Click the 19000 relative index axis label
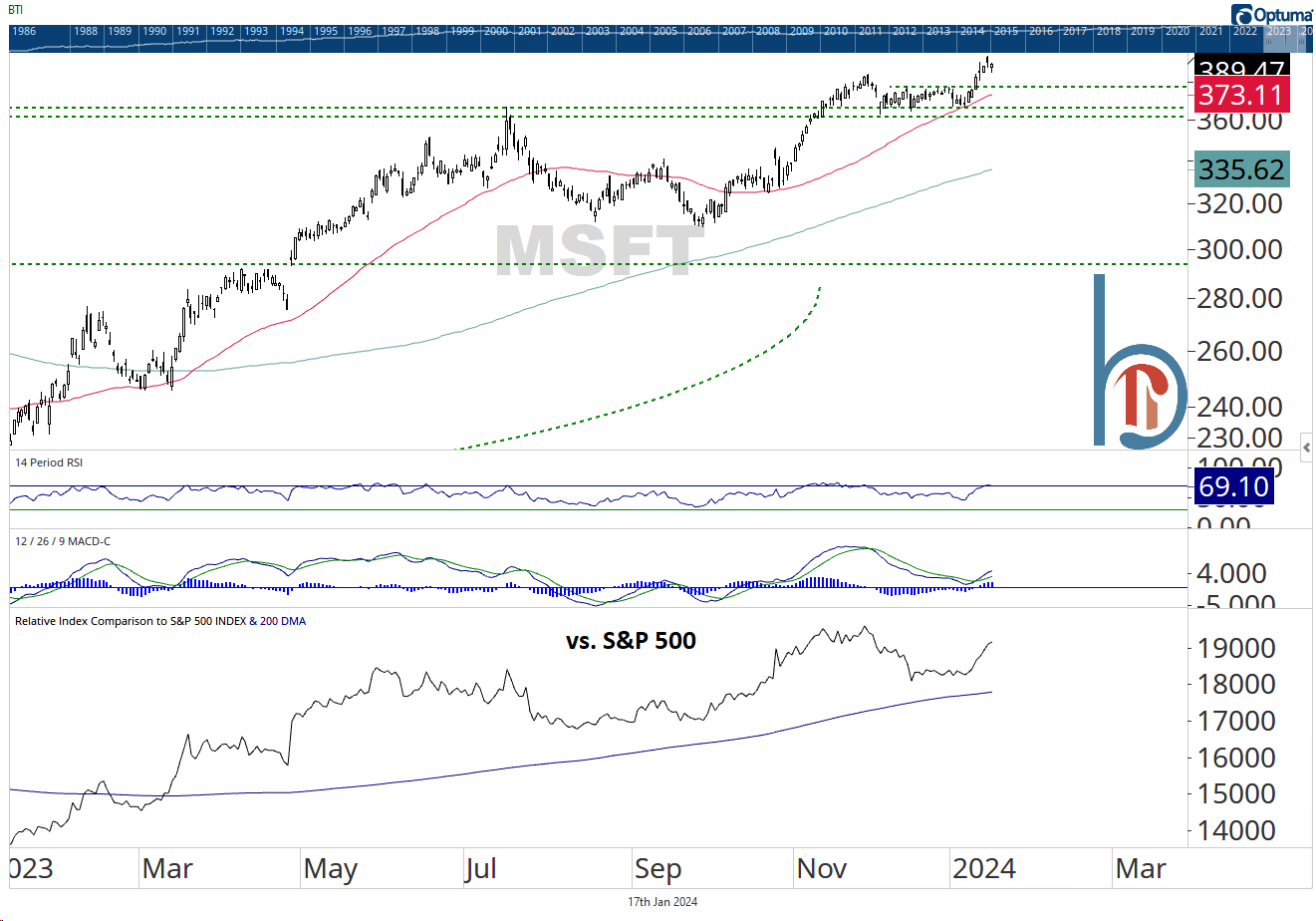 (1236, 648)
